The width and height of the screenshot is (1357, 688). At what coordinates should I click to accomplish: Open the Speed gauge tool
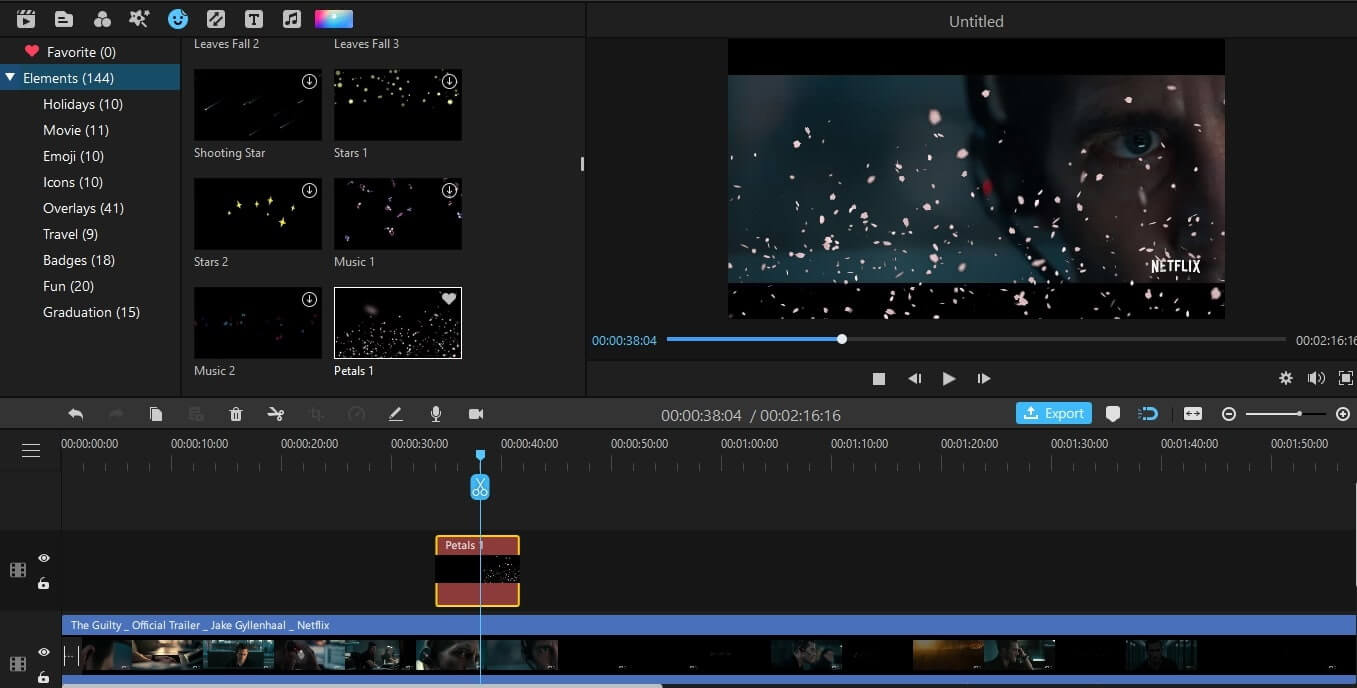tap(356, 414)
